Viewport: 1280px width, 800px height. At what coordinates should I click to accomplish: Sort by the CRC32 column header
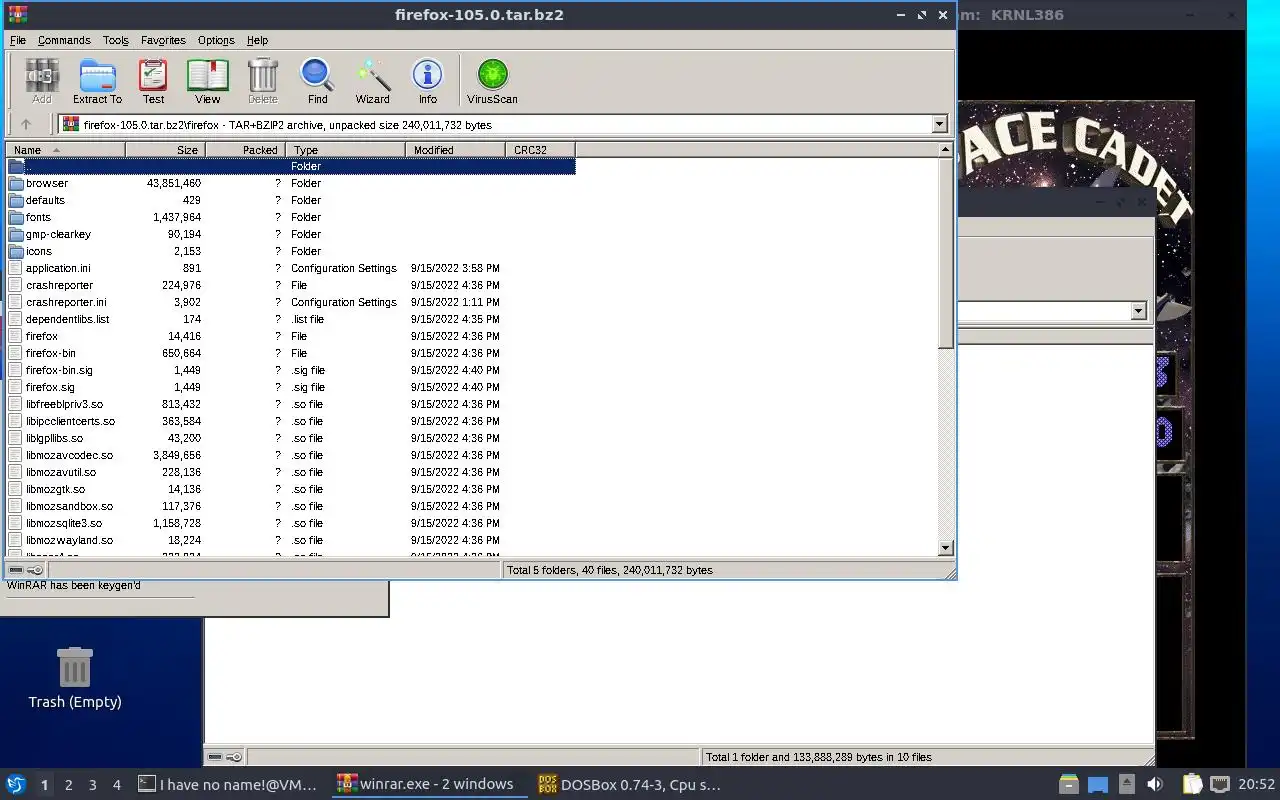(x=540, y=150)
